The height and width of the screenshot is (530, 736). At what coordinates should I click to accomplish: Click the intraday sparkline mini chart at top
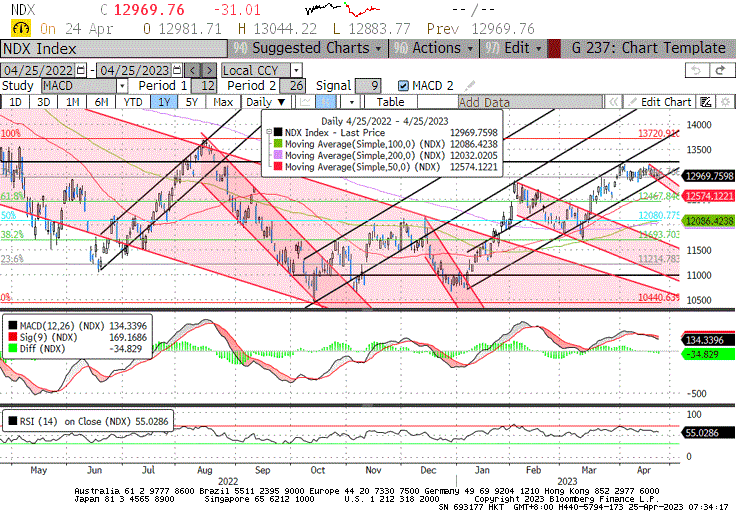(x=343, y=9)
